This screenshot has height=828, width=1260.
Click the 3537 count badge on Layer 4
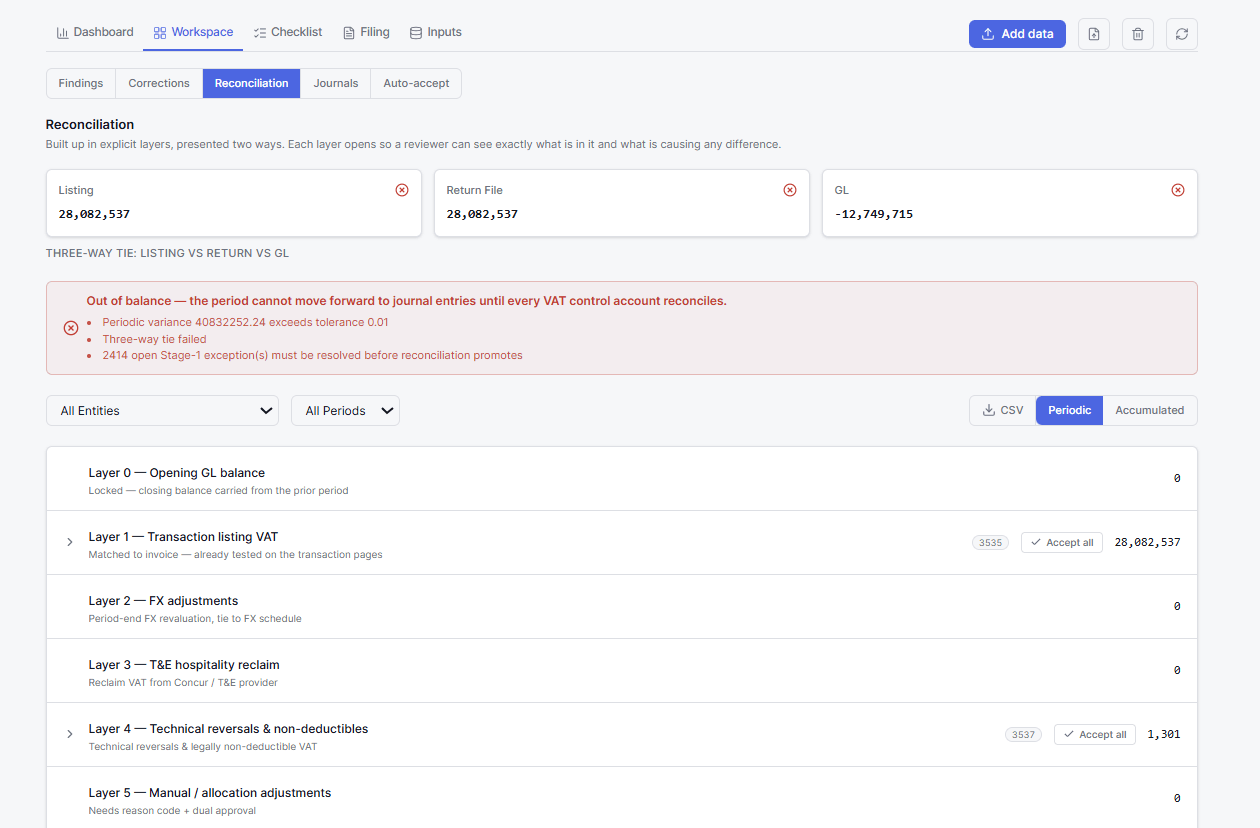coord(1023,735)
